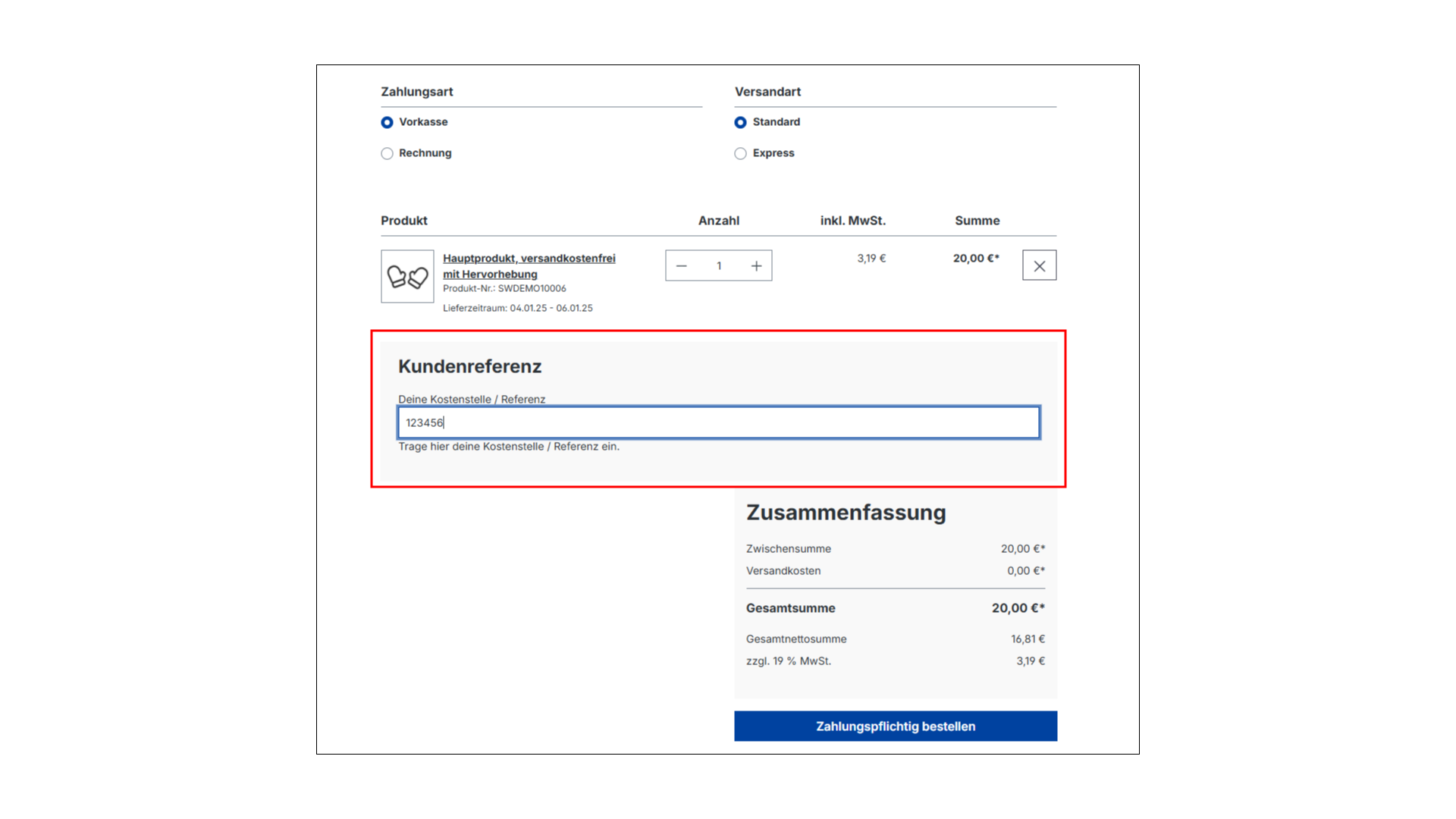
Task: Select Standard shipping option
Action: [741, 123]
